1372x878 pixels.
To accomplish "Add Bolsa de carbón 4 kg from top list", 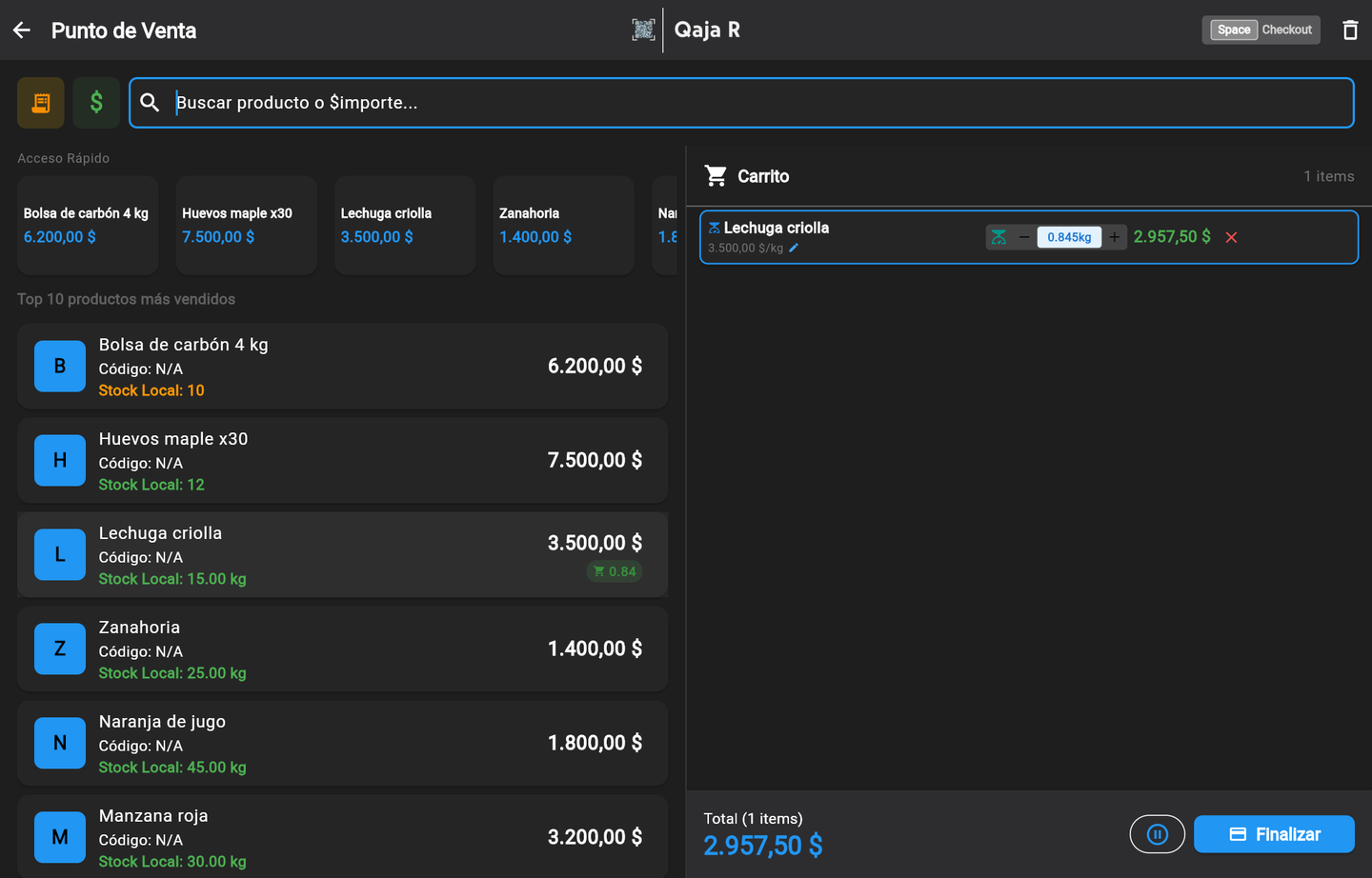I will coord(342,367).
